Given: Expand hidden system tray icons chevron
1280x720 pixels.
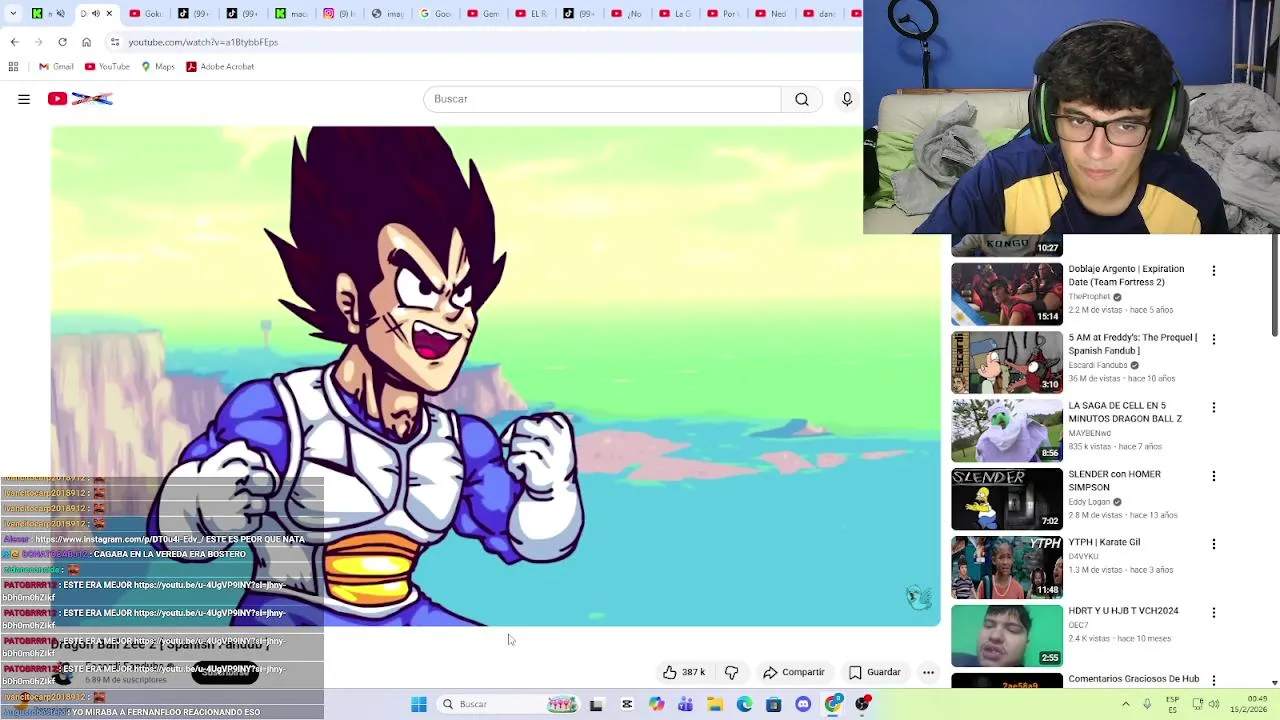Looking at the screenshot, I should point(1126,705).
